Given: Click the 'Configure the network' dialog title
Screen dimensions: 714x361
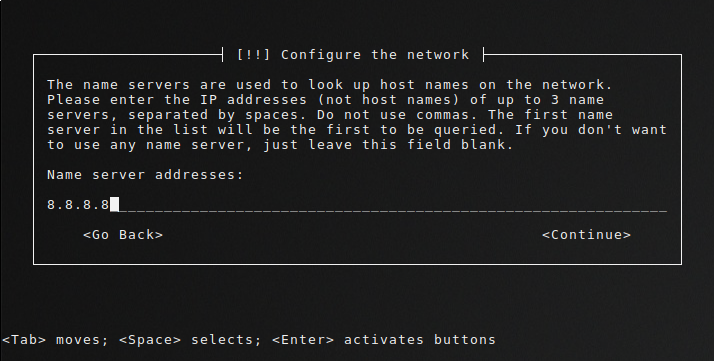Looking at the screenshot, I should [x=375, y=55].
